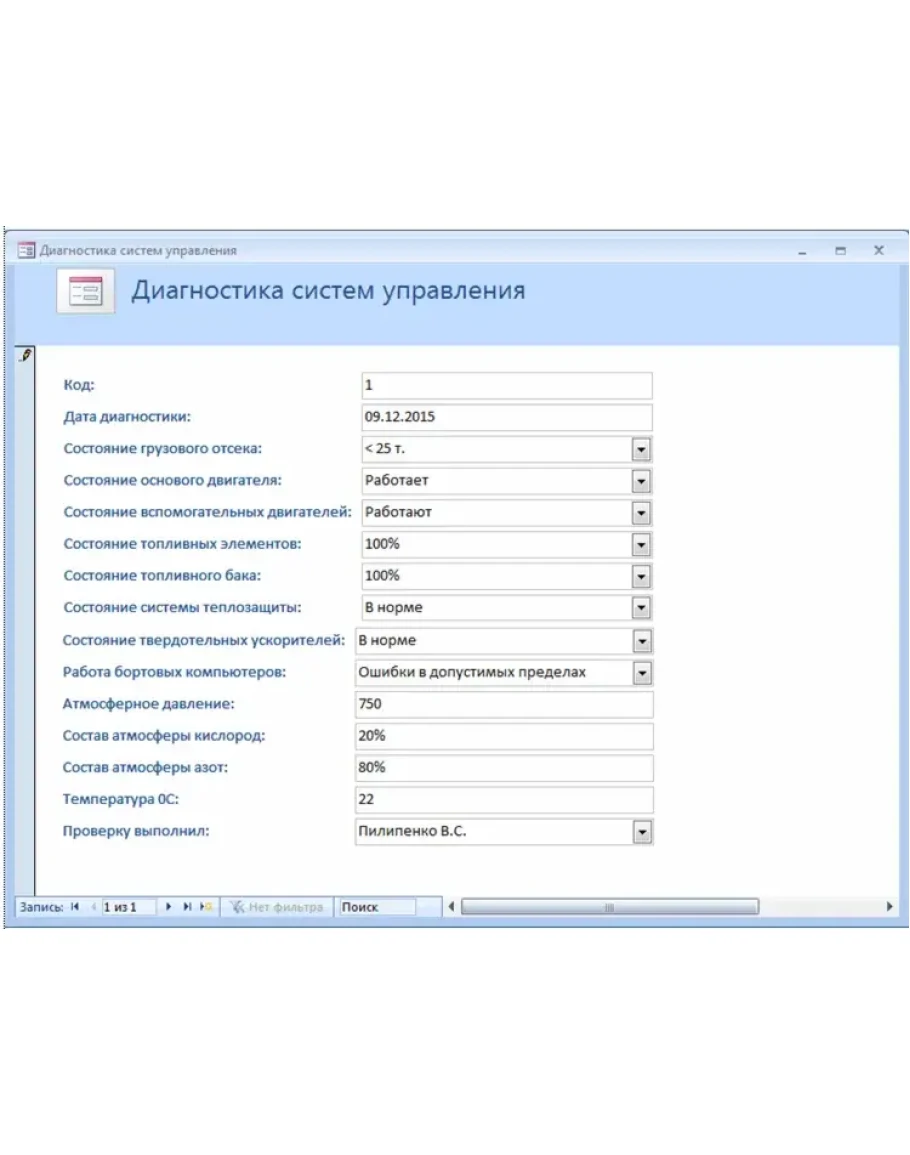Click the pencil record selector icon
Image resolution: width=910 pixels, height=1155 pixels.
pyautogui.click(x=25, y=355)
